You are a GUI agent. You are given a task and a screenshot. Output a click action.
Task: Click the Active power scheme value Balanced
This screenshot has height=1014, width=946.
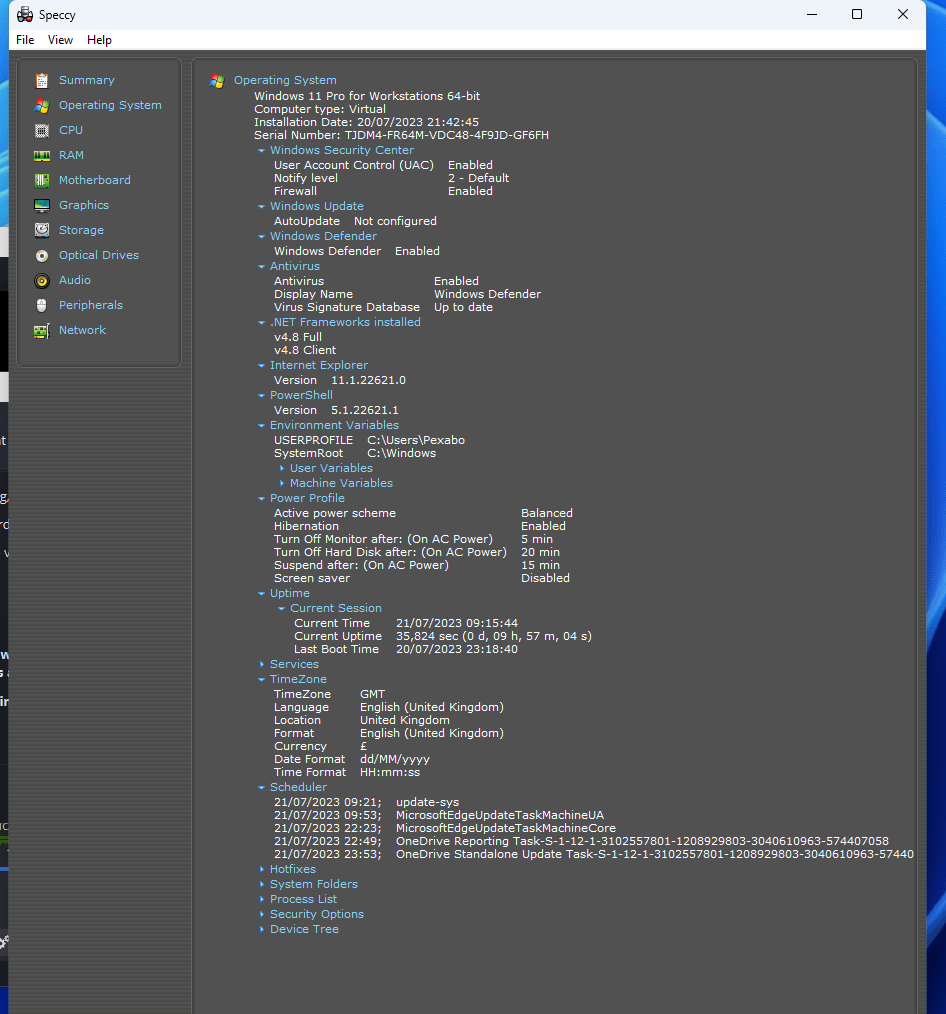point(546,513)
